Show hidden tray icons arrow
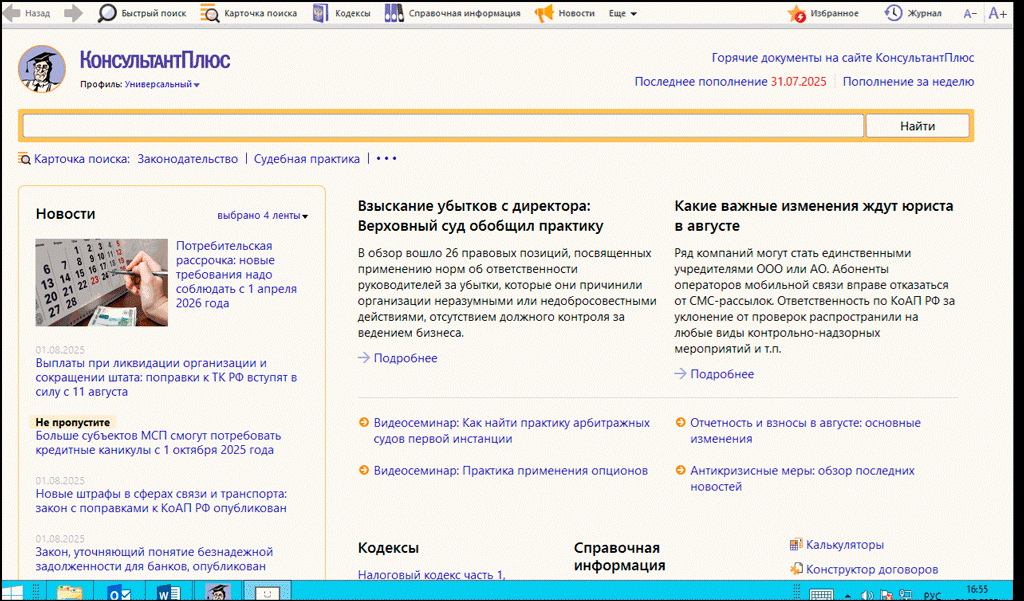Screen dimensions: 1024x601 point(848,596)
